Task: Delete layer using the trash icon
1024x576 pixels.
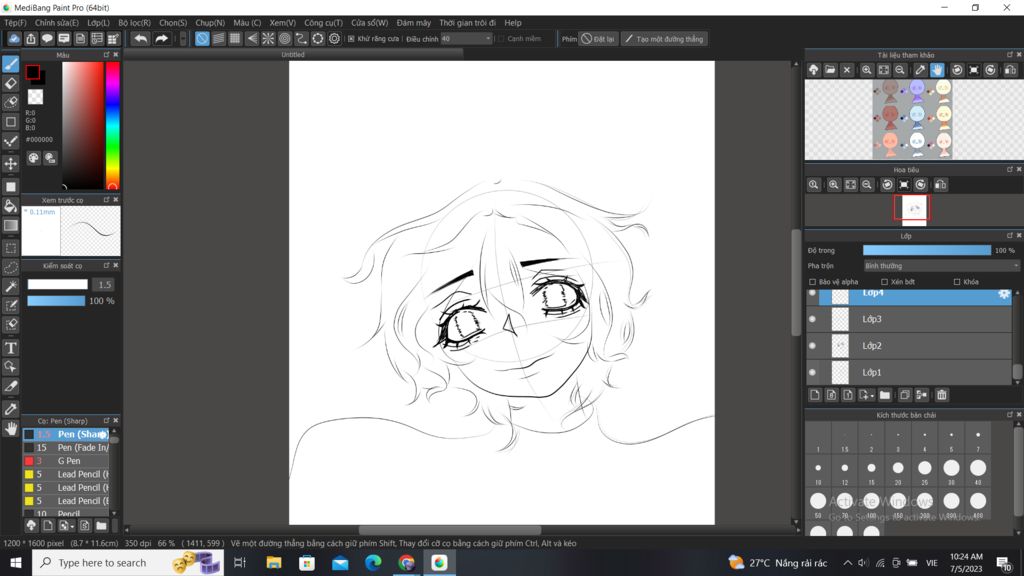Action: pyautogui.click(x=942, y=395)
